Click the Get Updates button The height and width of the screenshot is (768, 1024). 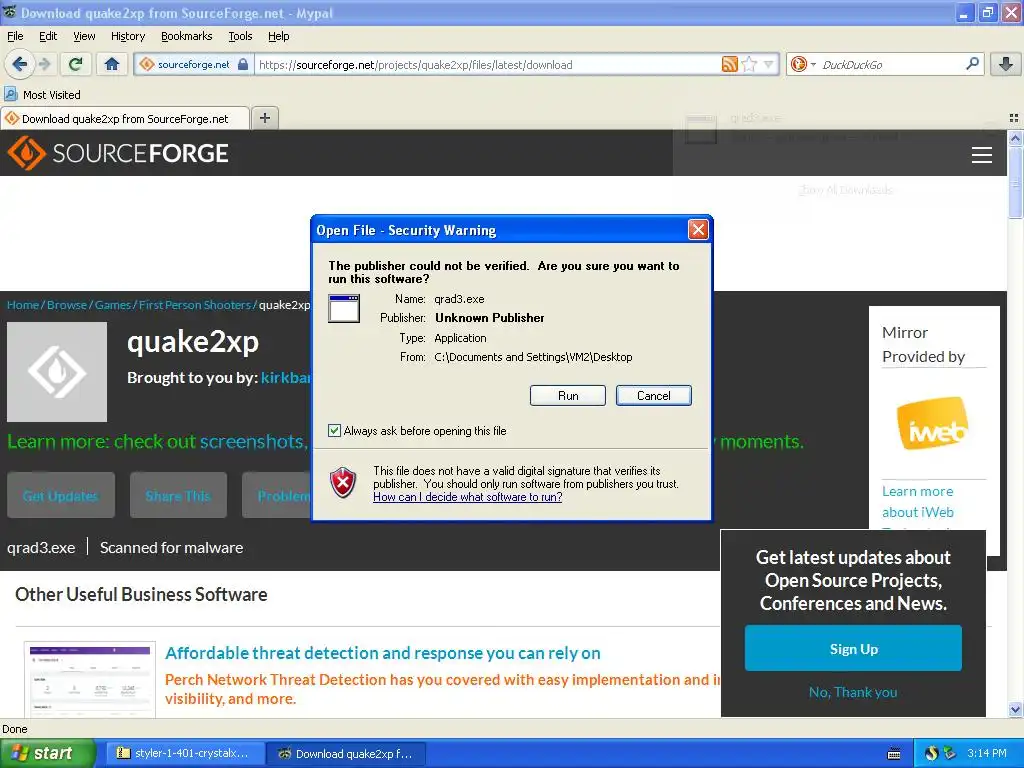(61, 496)
